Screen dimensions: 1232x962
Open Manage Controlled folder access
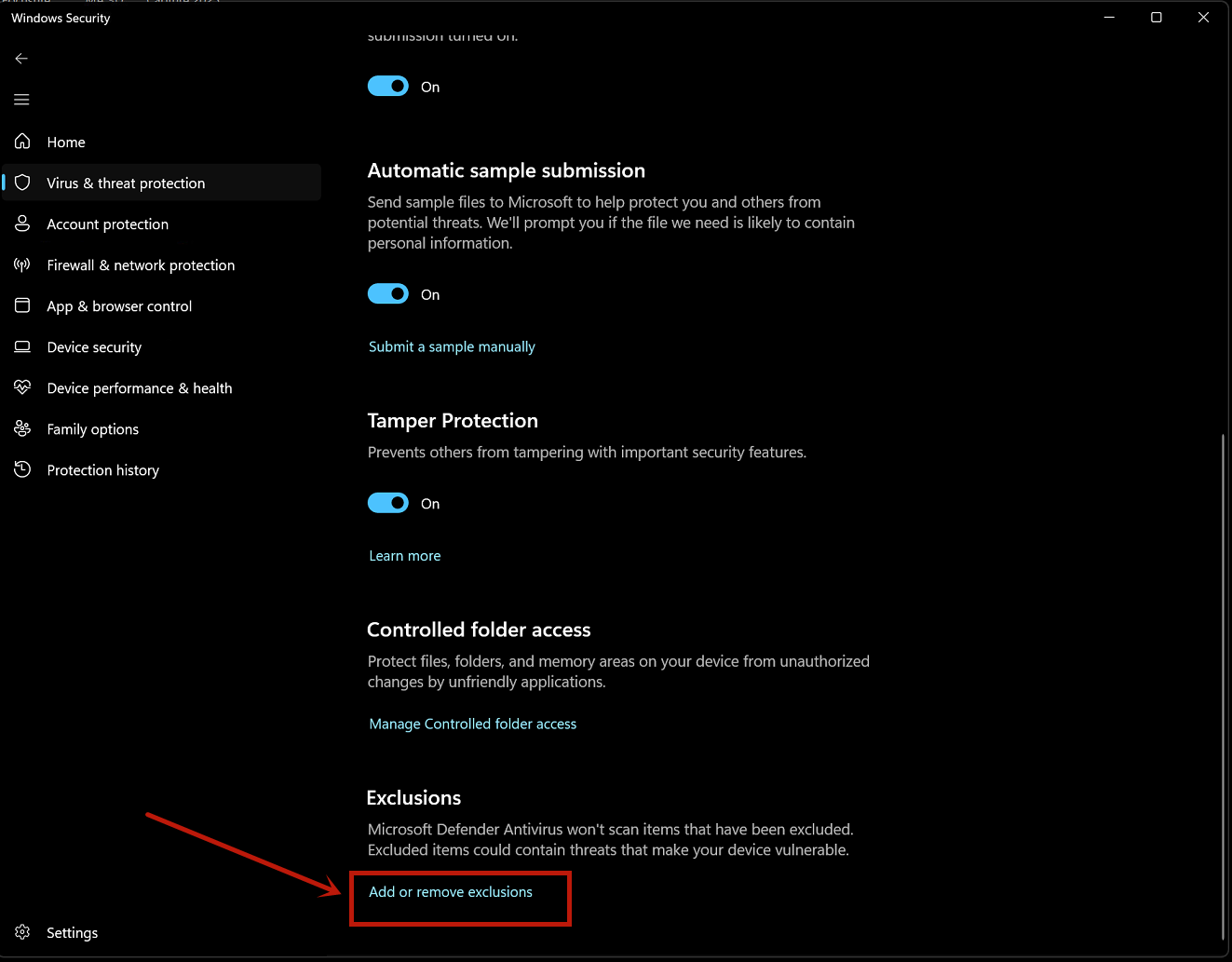472,724
